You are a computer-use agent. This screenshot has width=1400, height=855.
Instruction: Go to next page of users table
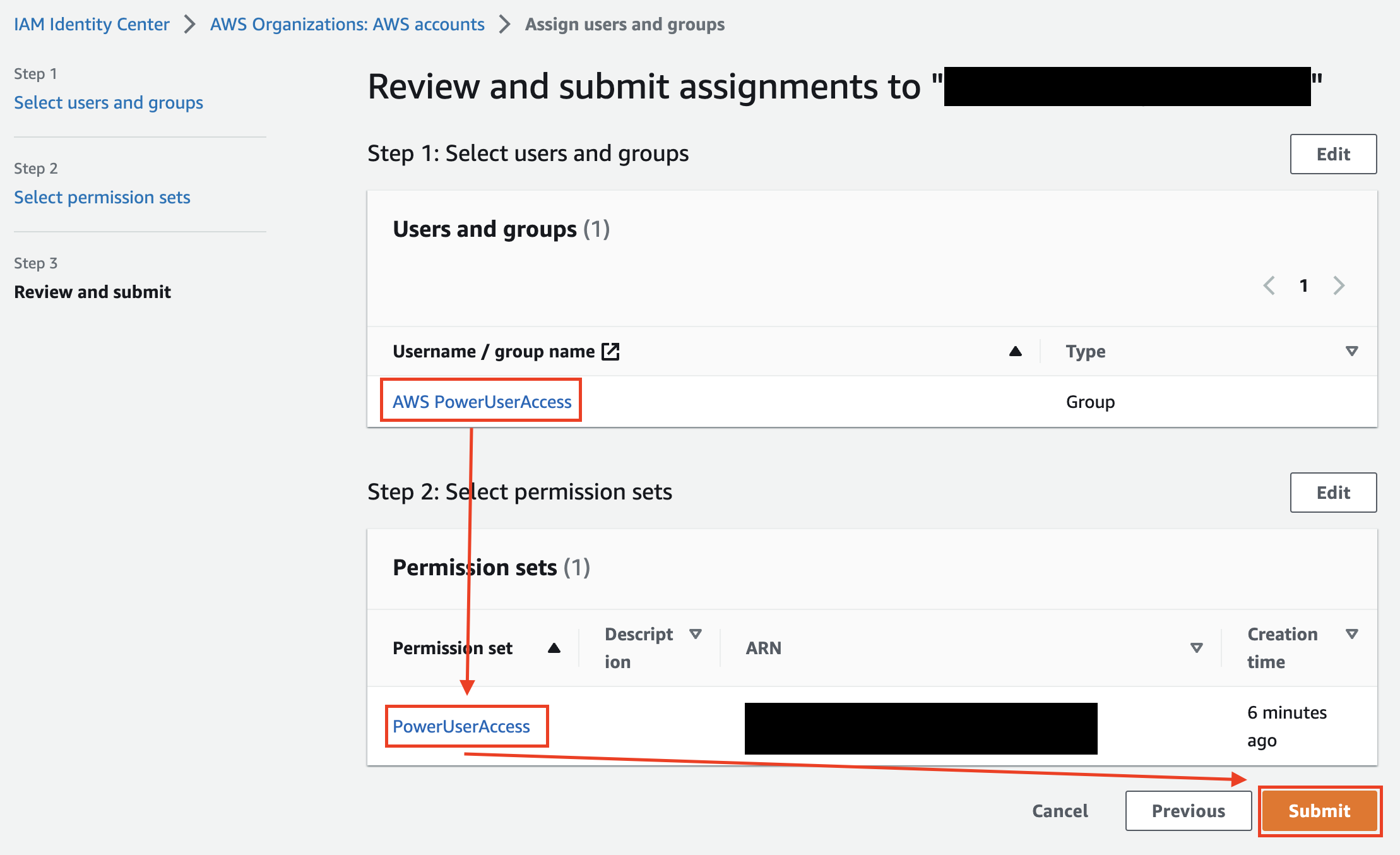point(1339,285)
